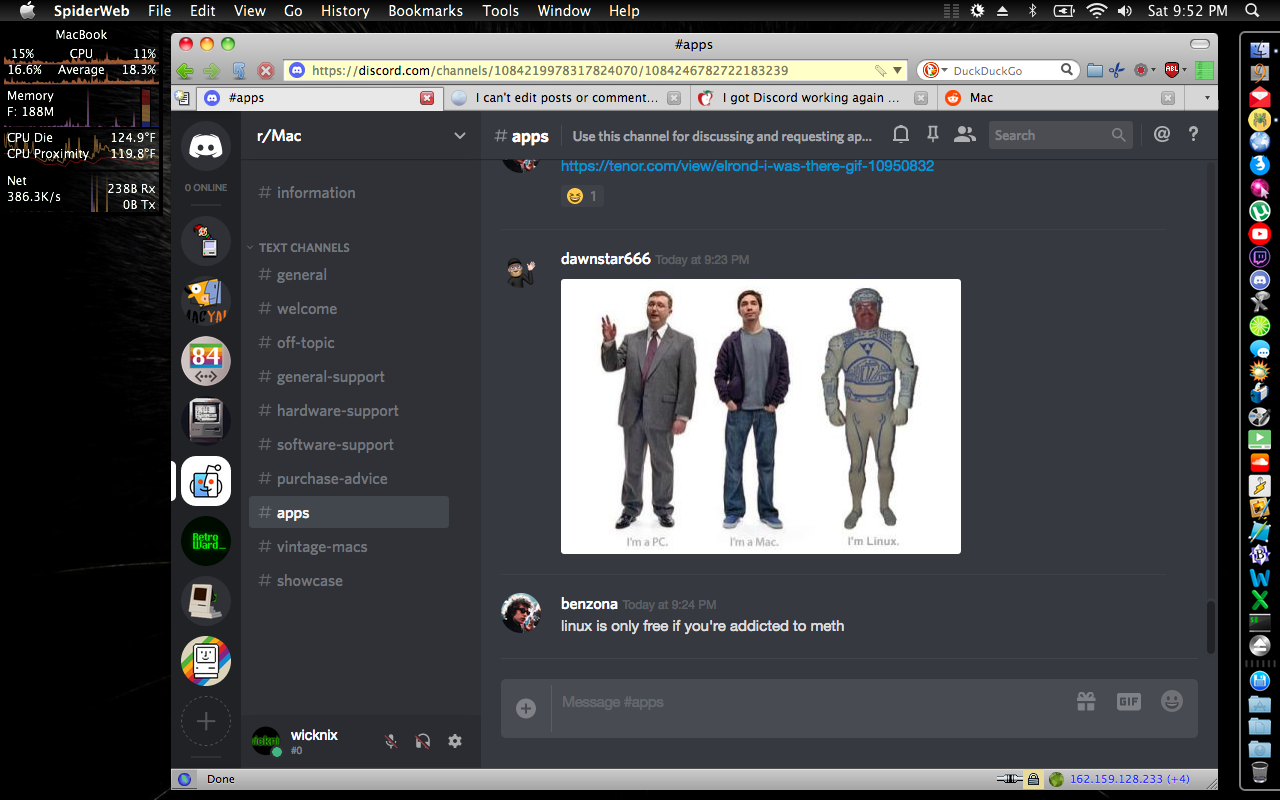Select the showcase channel
The width and height of the screenshot is (1280, 800).
(348, 581)
